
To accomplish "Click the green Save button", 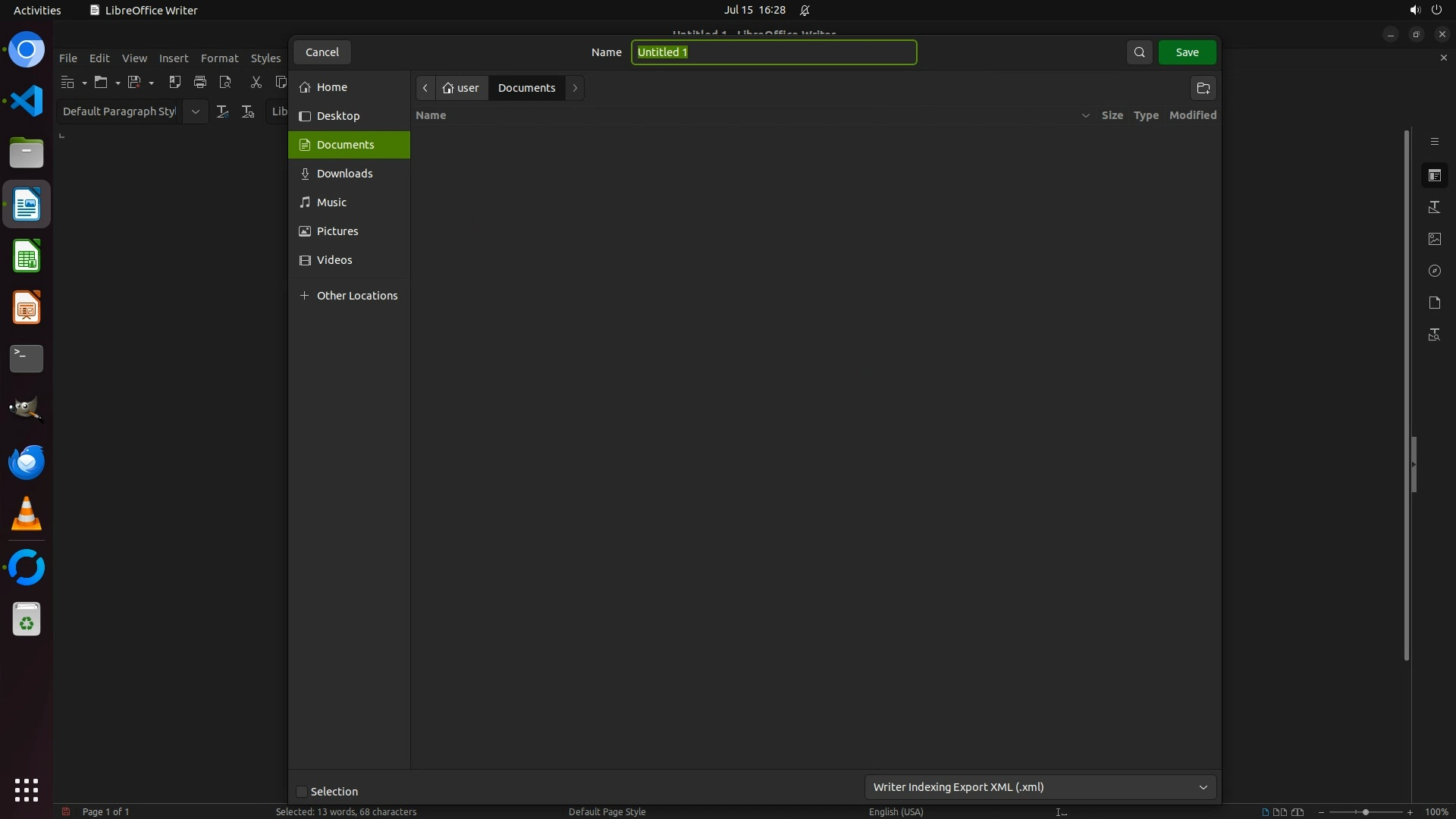I will [x=1187, y=52].
